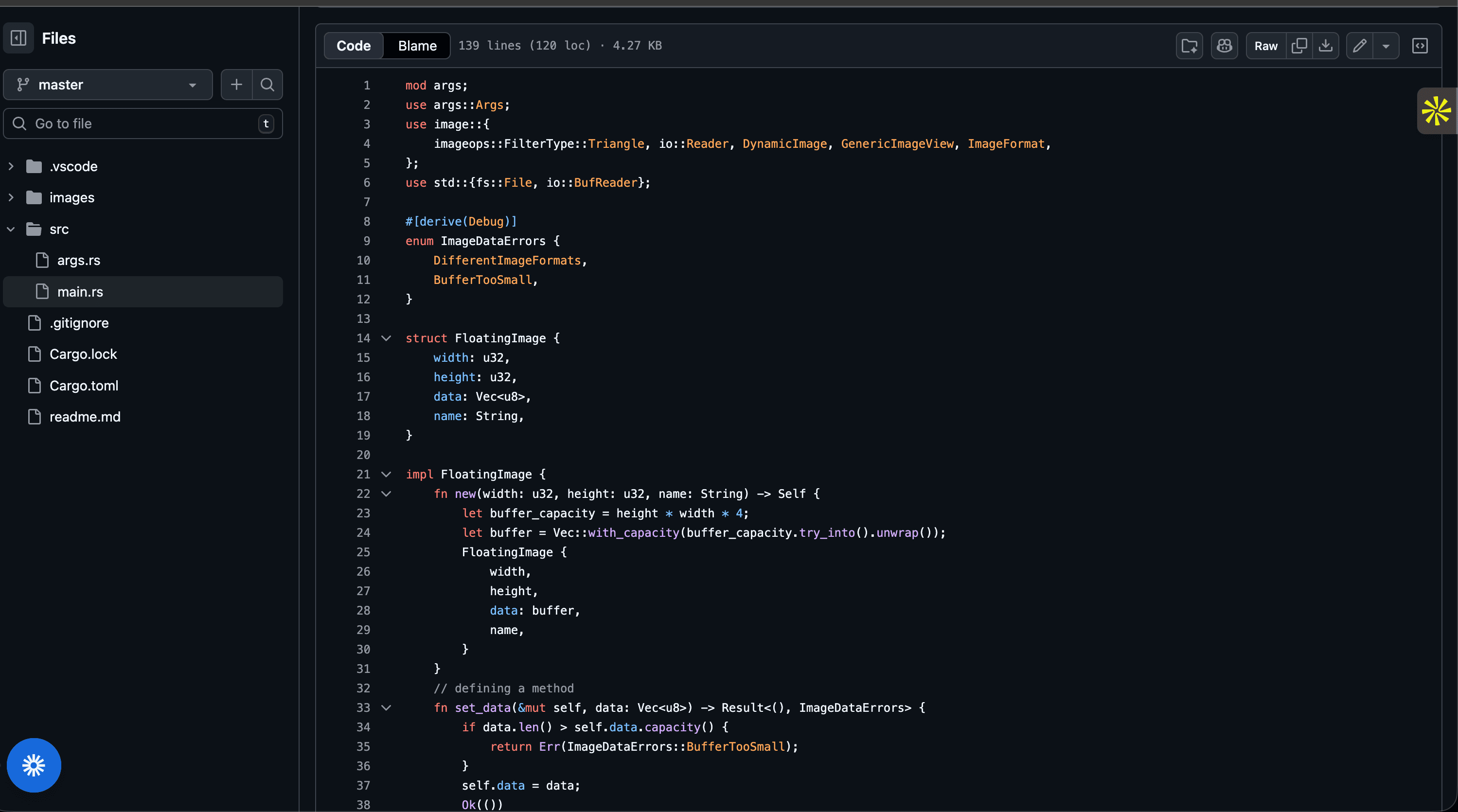Collapse the Files side panel icon
This screenshot has width=1458, height=812.
[18, 38]
